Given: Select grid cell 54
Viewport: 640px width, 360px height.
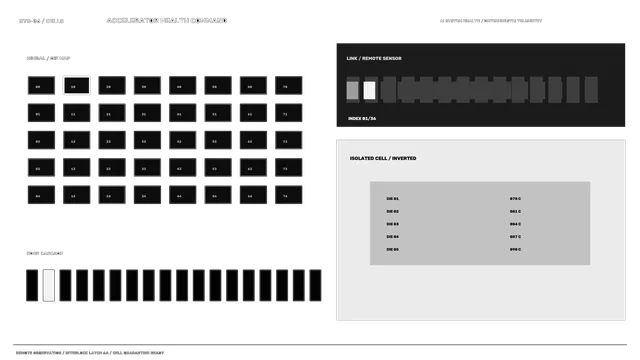Looking at the screenshot, I should (218, 195).
